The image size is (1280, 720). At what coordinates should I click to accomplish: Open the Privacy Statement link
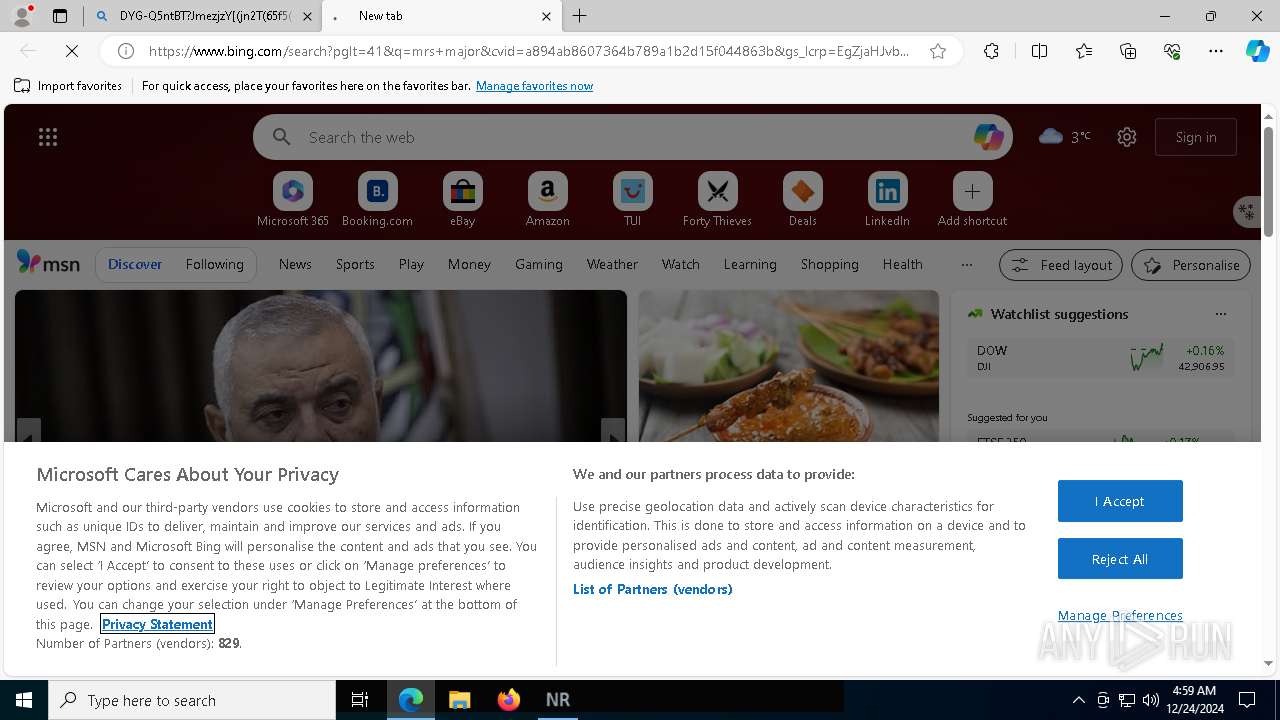157,624
